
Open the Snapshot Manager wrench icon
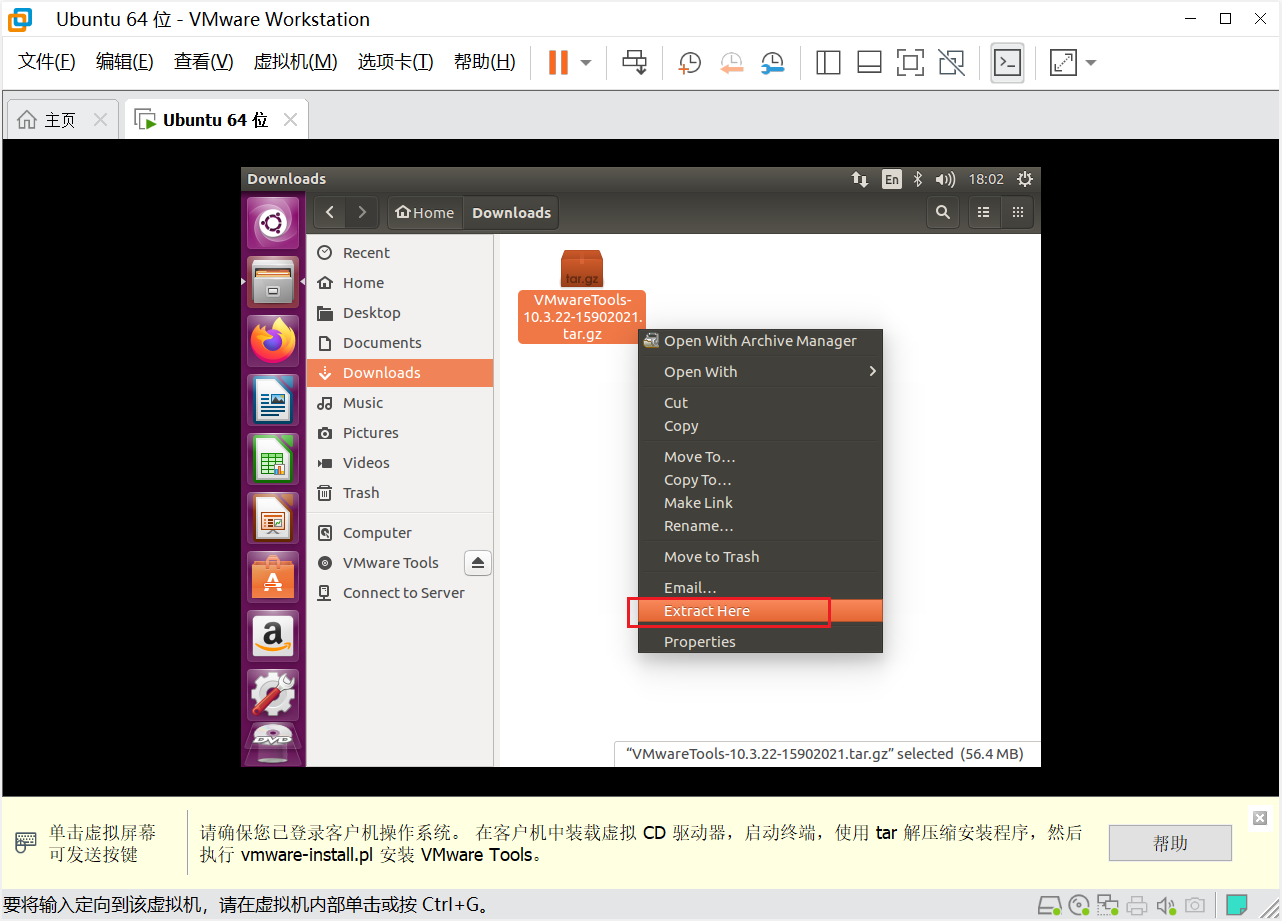point(772,62)
